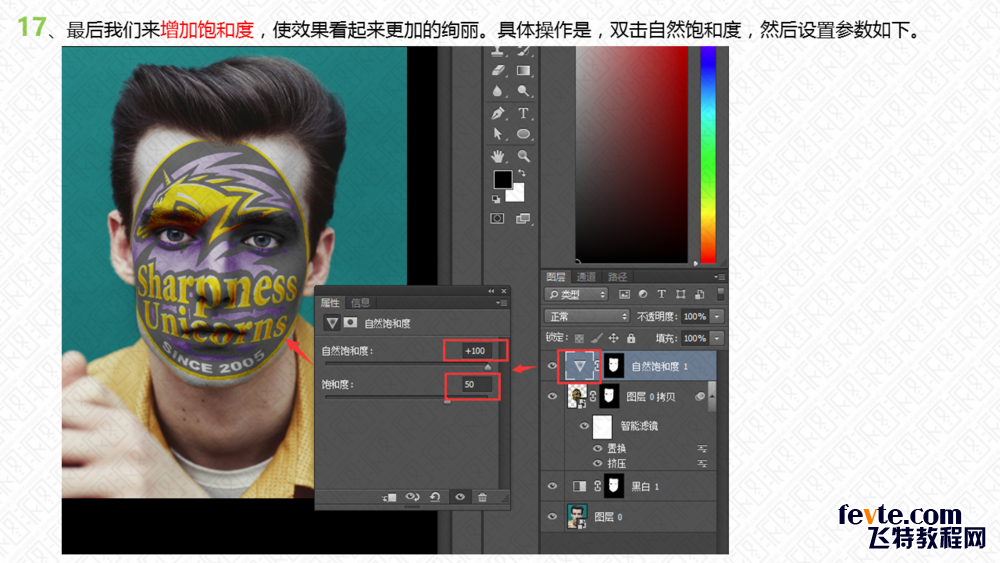This screenshot has width=1000, height=563.
Task: Select the Dodge tool
Action: (524, 91)
